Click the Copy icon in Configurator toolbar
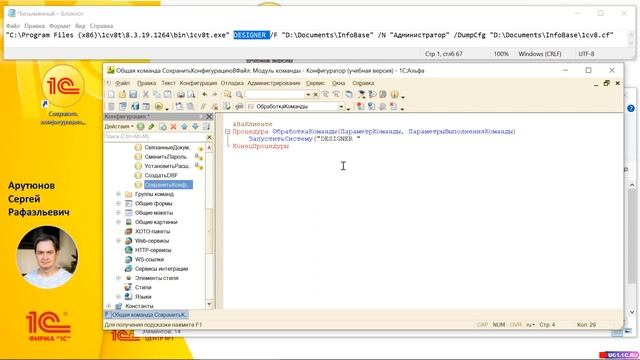Screen dimensions: 640x360 [156, 95]
